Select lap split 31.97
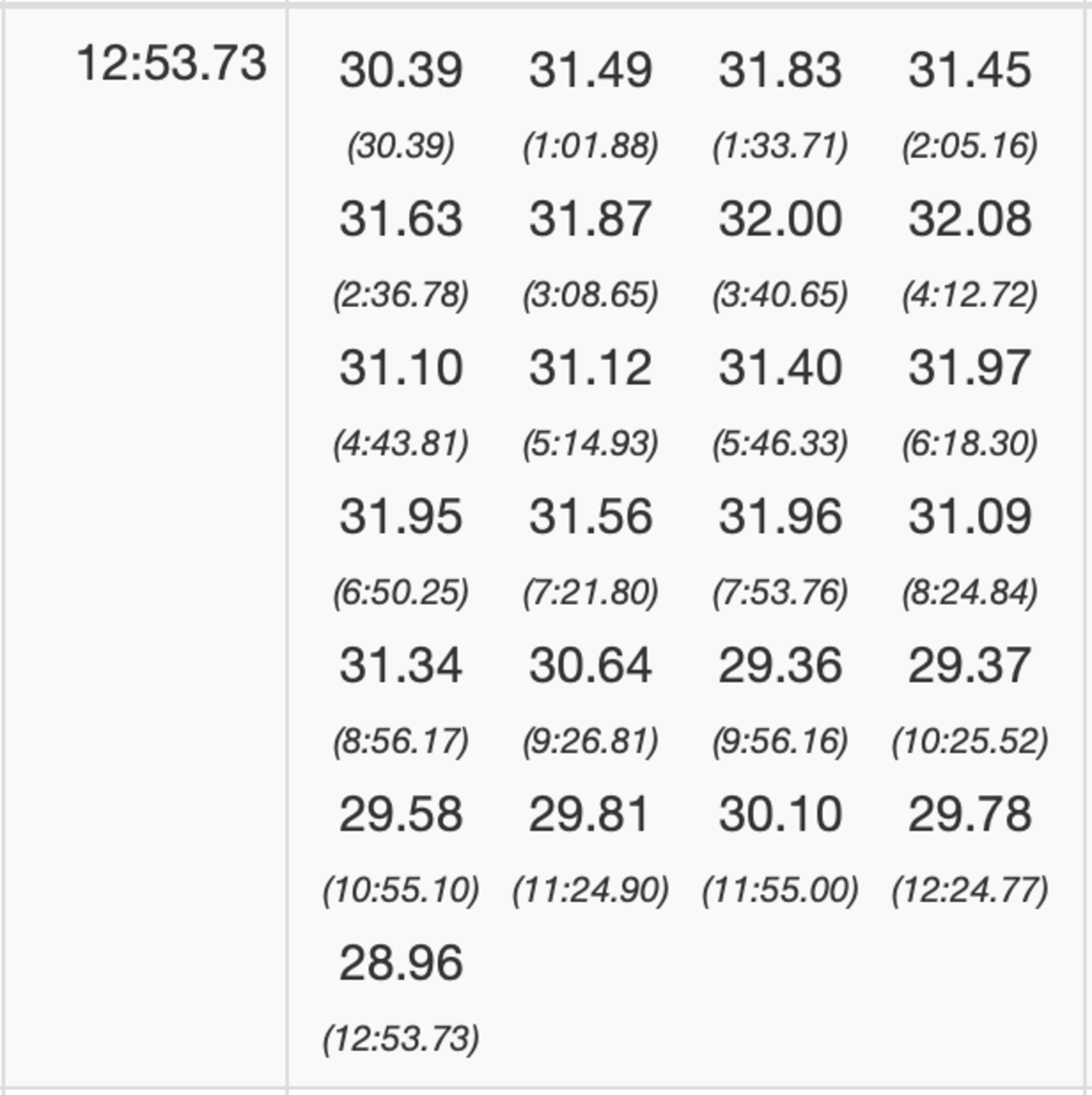Image resolution: width=1092 pixels, height=1095 pixels. coord(970,368)
